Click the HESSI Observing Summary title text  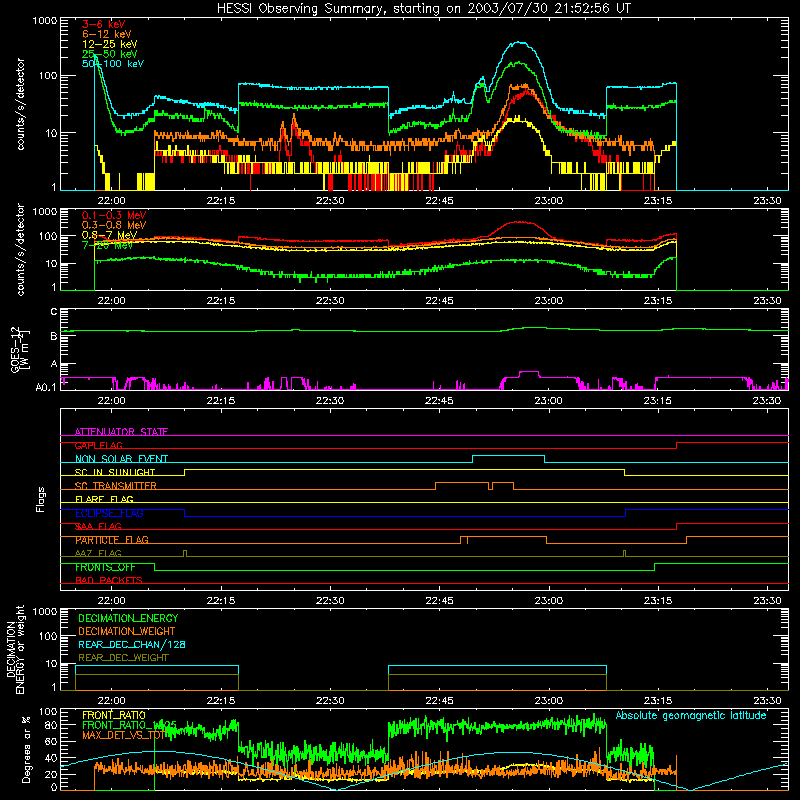[423, 8]
